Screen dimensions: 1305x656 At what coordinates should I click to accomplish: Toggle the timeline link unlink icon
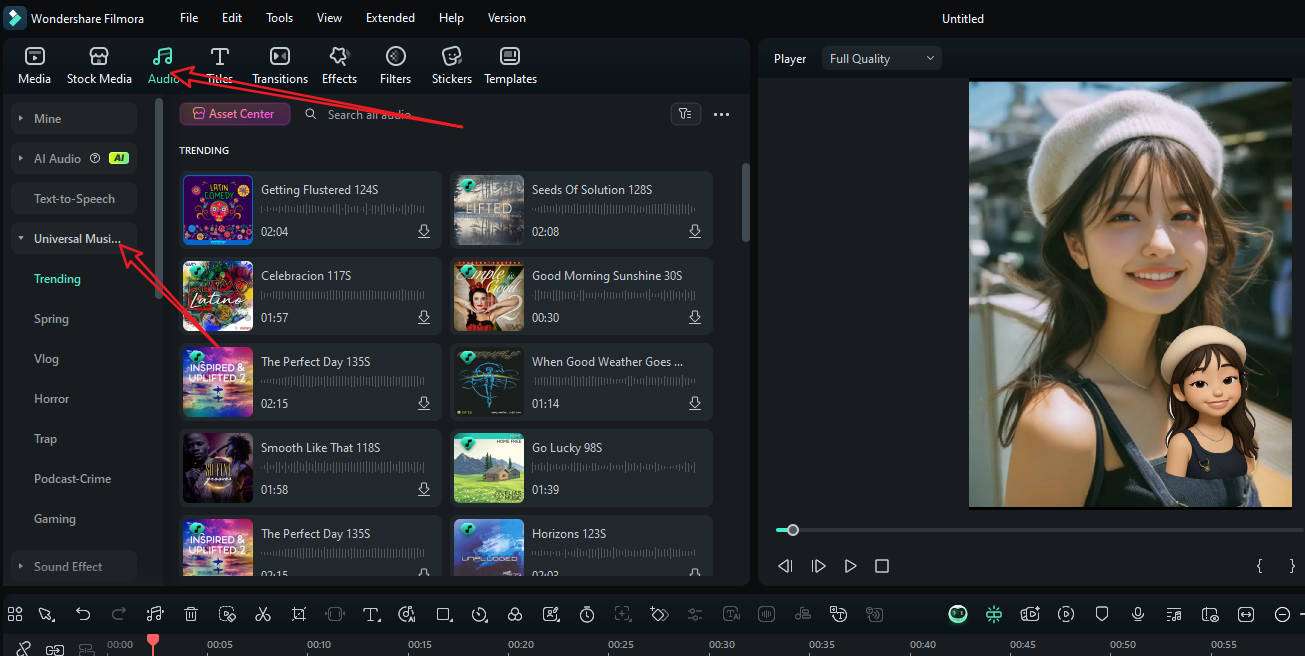[23, 648]
